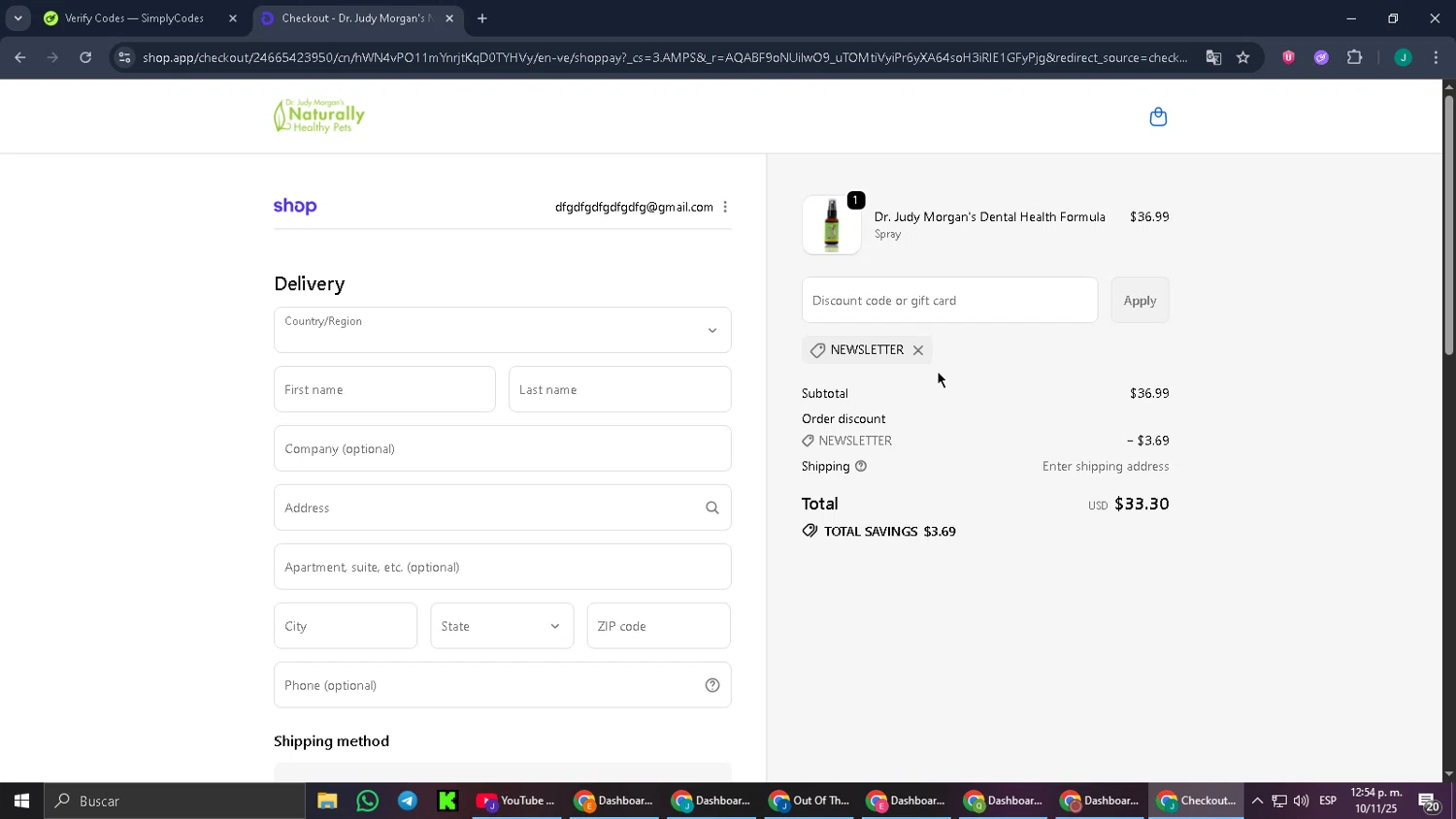1456x819 pixels.
Task: Click the Naturally Healthy Pets logo
Action: (x=319, y=115)
